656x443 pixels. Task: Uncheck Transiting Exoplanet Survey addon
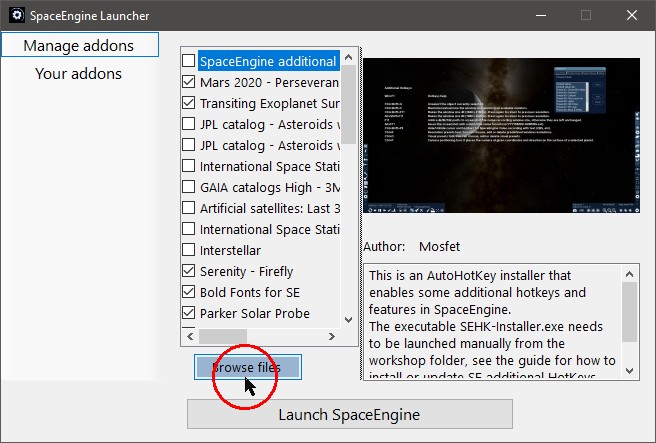[x=189, y=103]
